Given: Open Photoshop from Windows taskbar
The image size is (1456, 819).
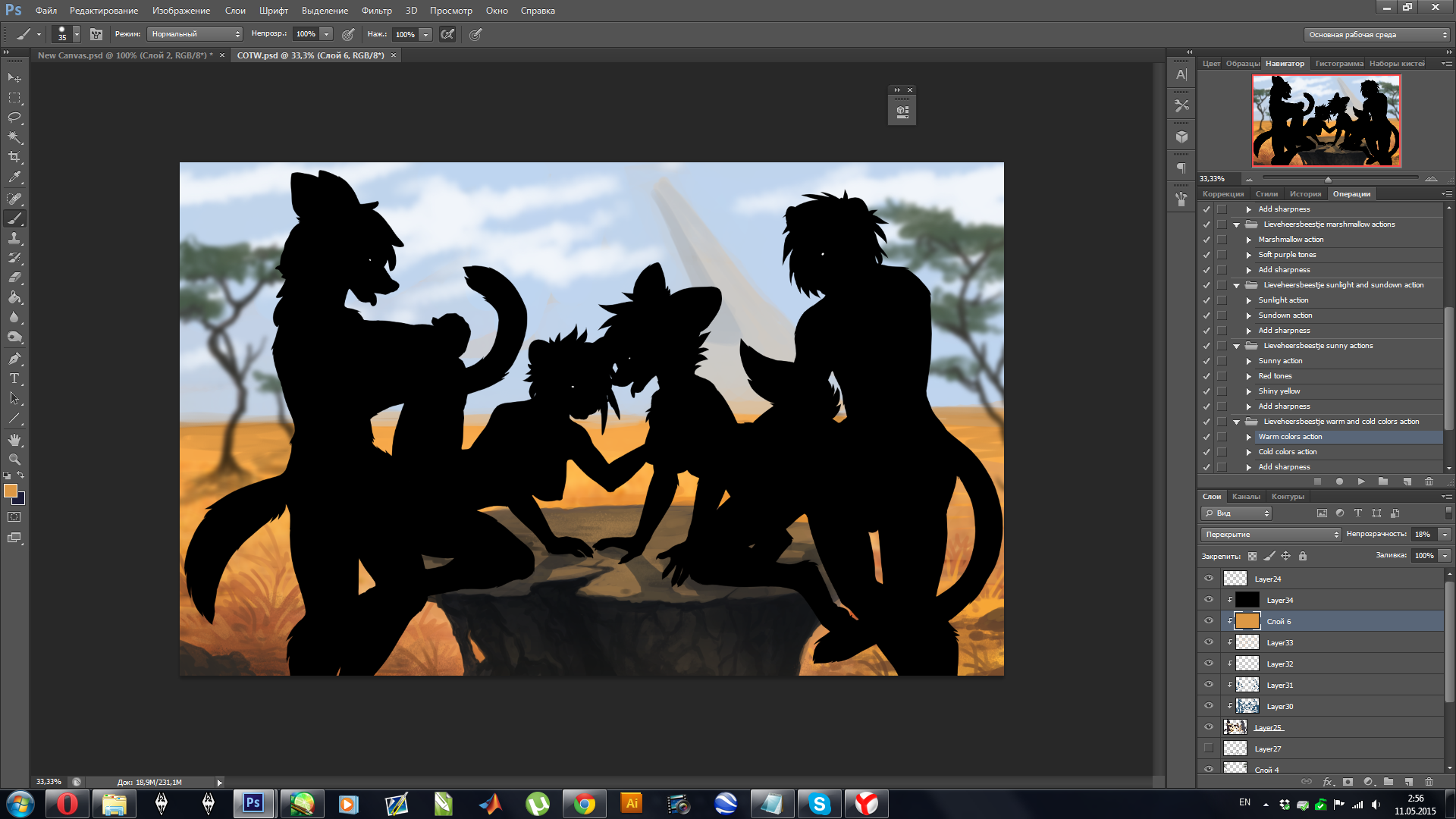Looking at the screenshot, I should tap(253, 803).
